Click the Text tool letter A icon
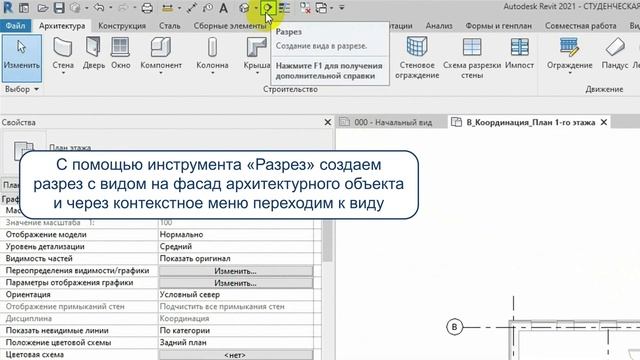This screenshot has width=640, height=360. (x=223, y=8)
